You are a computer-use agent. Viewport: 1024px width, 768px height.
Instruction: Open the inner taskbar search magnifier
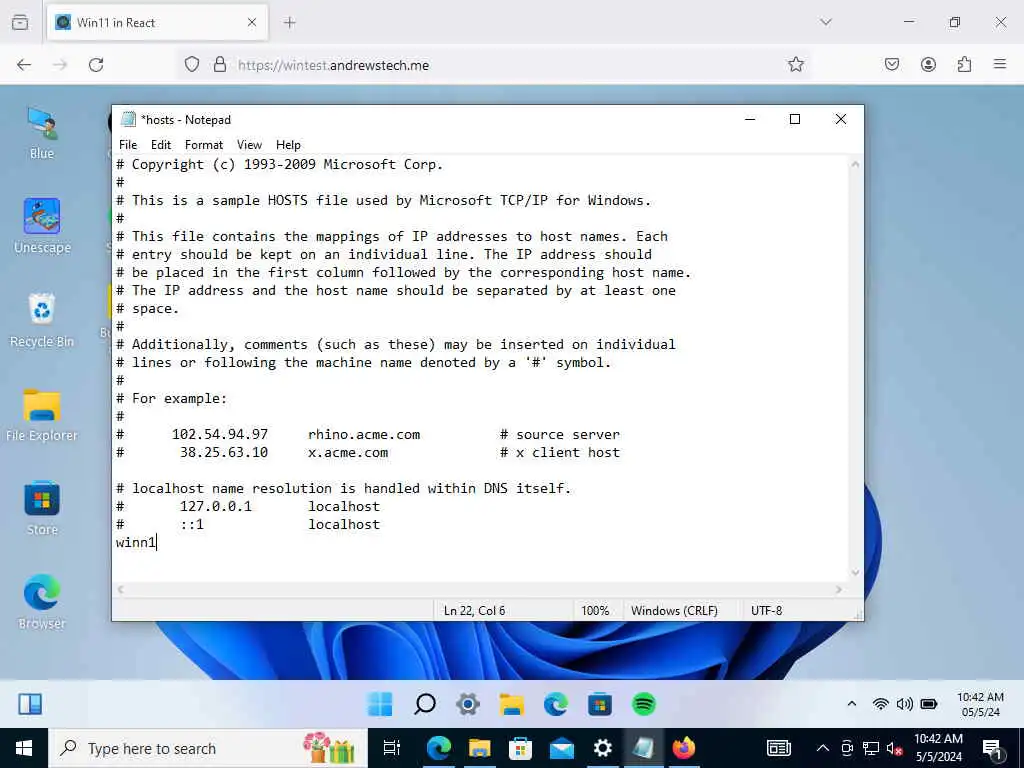click(424, 704)
